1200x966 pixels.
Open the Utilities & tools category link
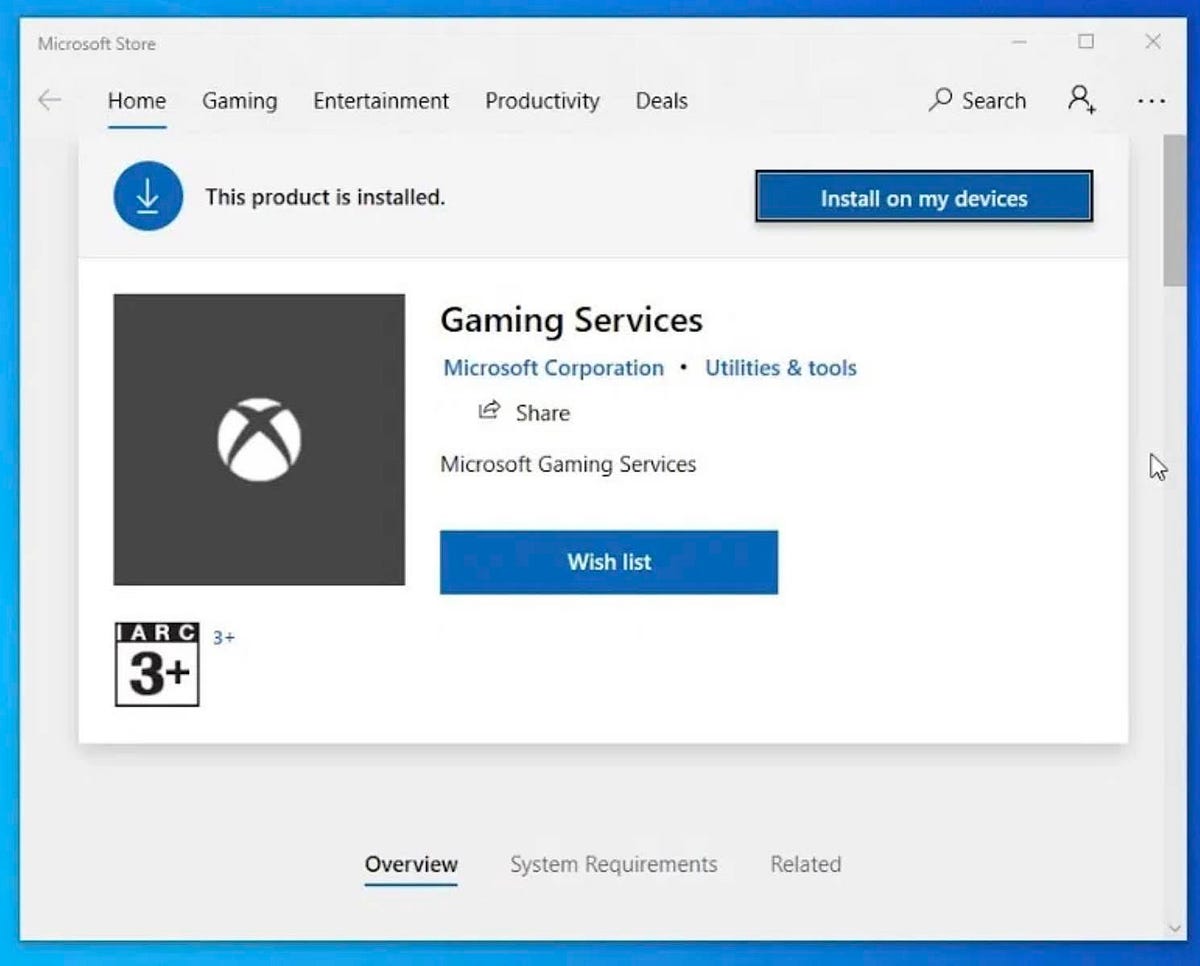(x=780, y=368)
